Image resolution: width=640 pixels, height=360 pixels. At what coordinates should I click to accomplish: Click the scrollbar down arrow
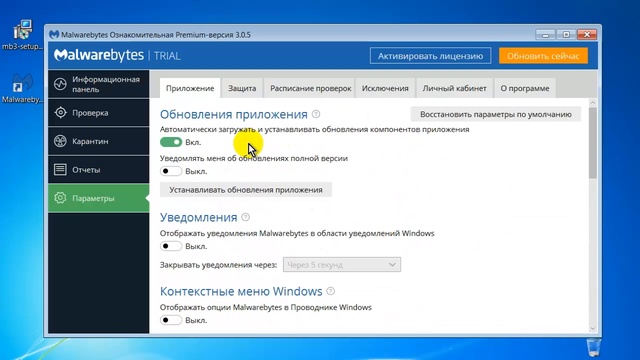[593, 328]
